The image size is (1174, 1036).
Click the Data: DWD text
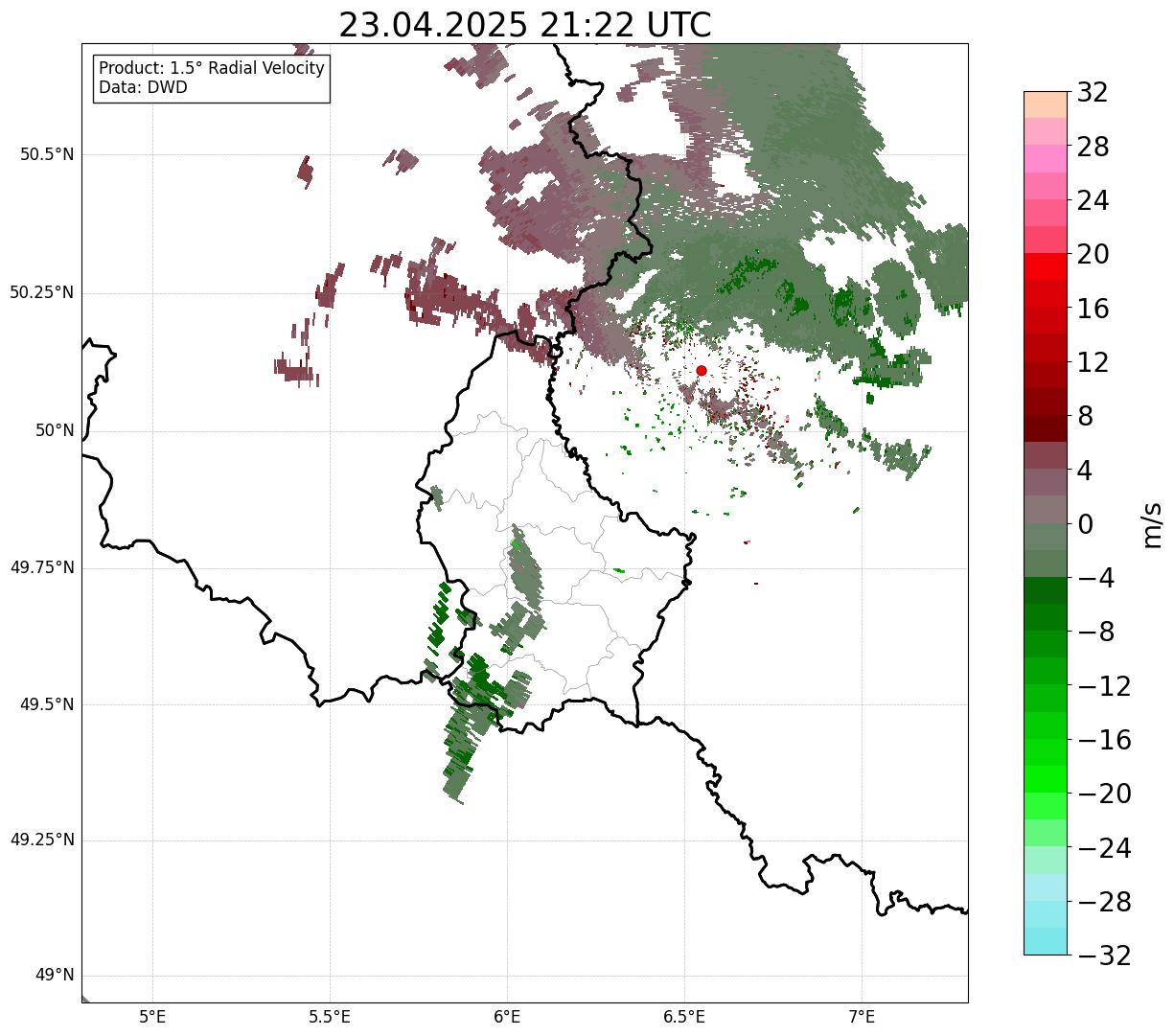tap(143, 87)
